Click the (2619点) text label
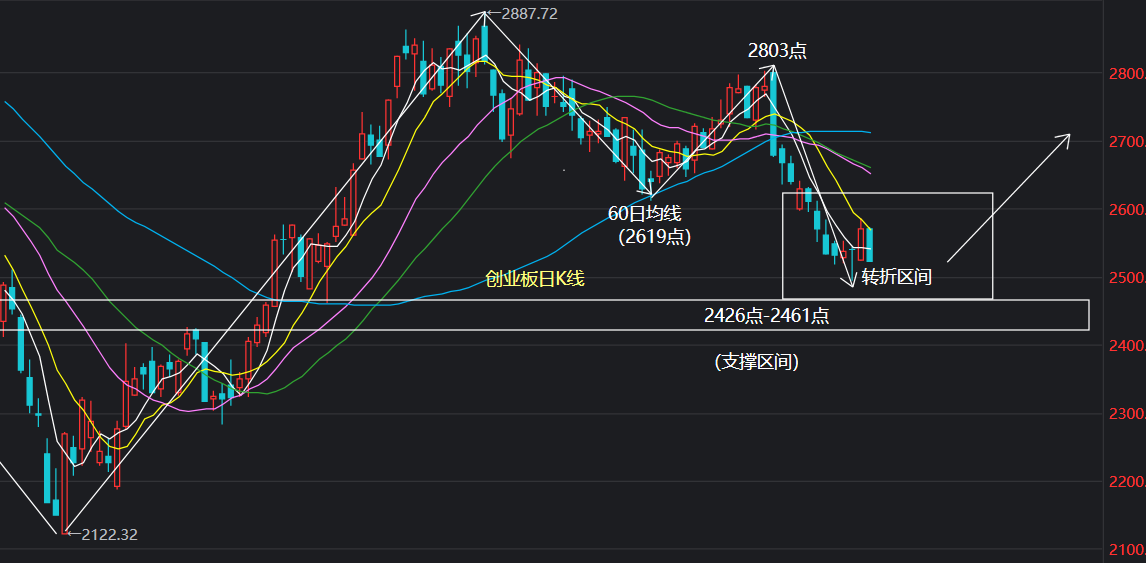This screenshot has height=563, width=1146. 654,237
